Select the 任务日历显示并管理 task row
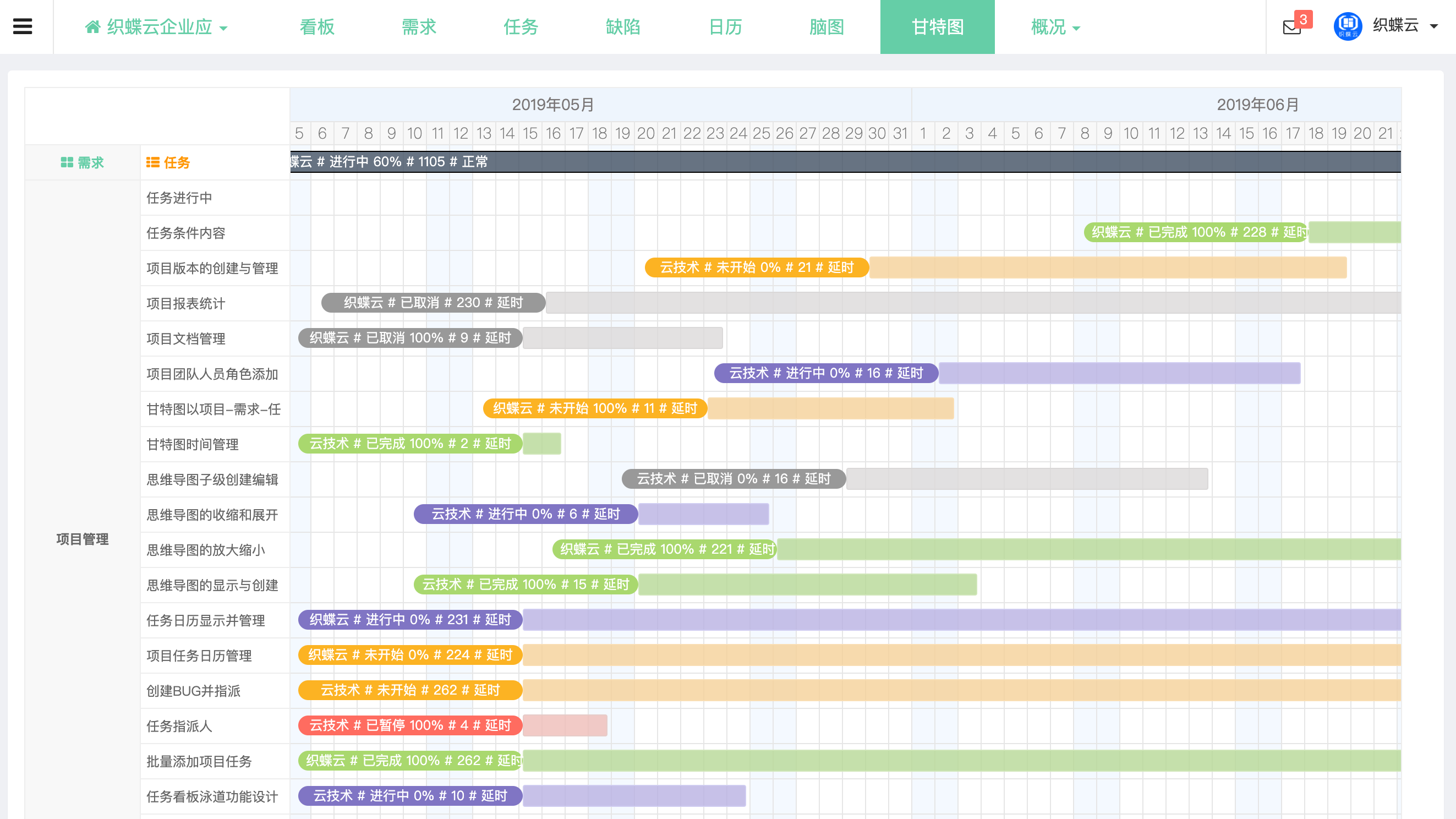 pyautogui.click(x=215, y=621)
